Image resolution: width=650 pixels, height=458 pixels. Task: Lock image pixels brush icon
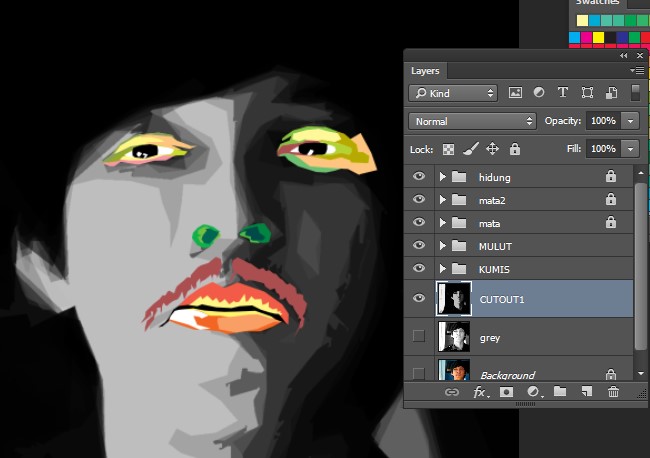471,149
